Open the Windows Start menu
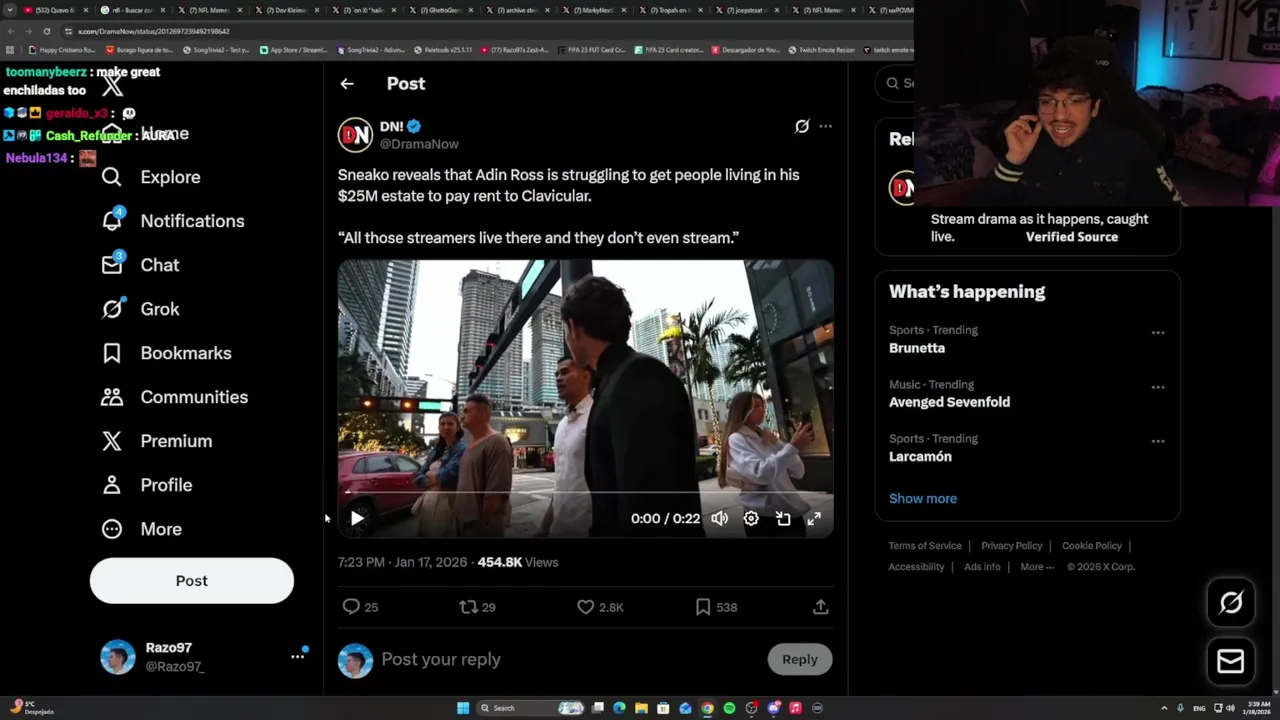Viewport: 1280px width, 720px height. coord(463,708)
